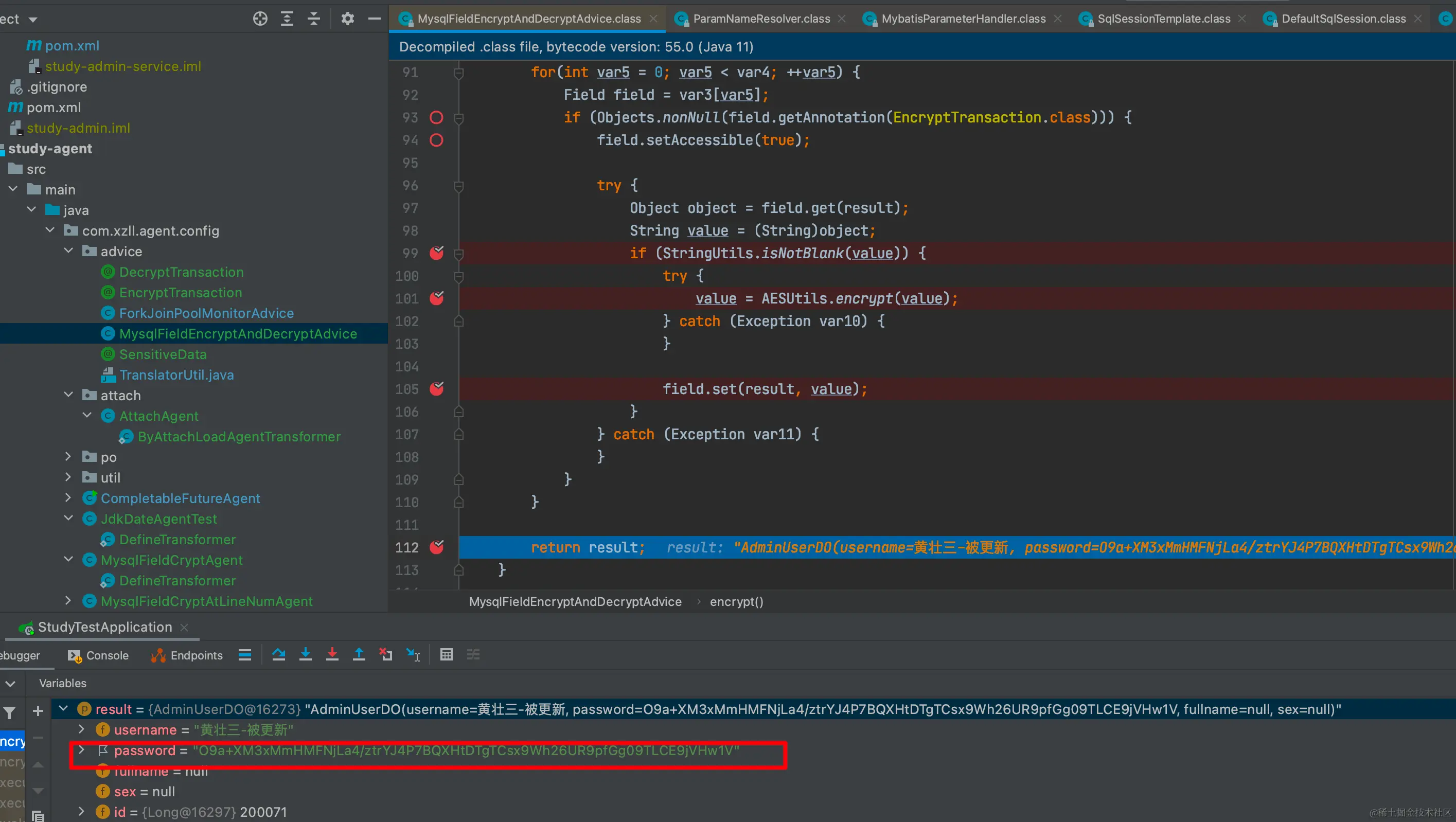Collapse the java folder in project tree

tap(32, 209)
